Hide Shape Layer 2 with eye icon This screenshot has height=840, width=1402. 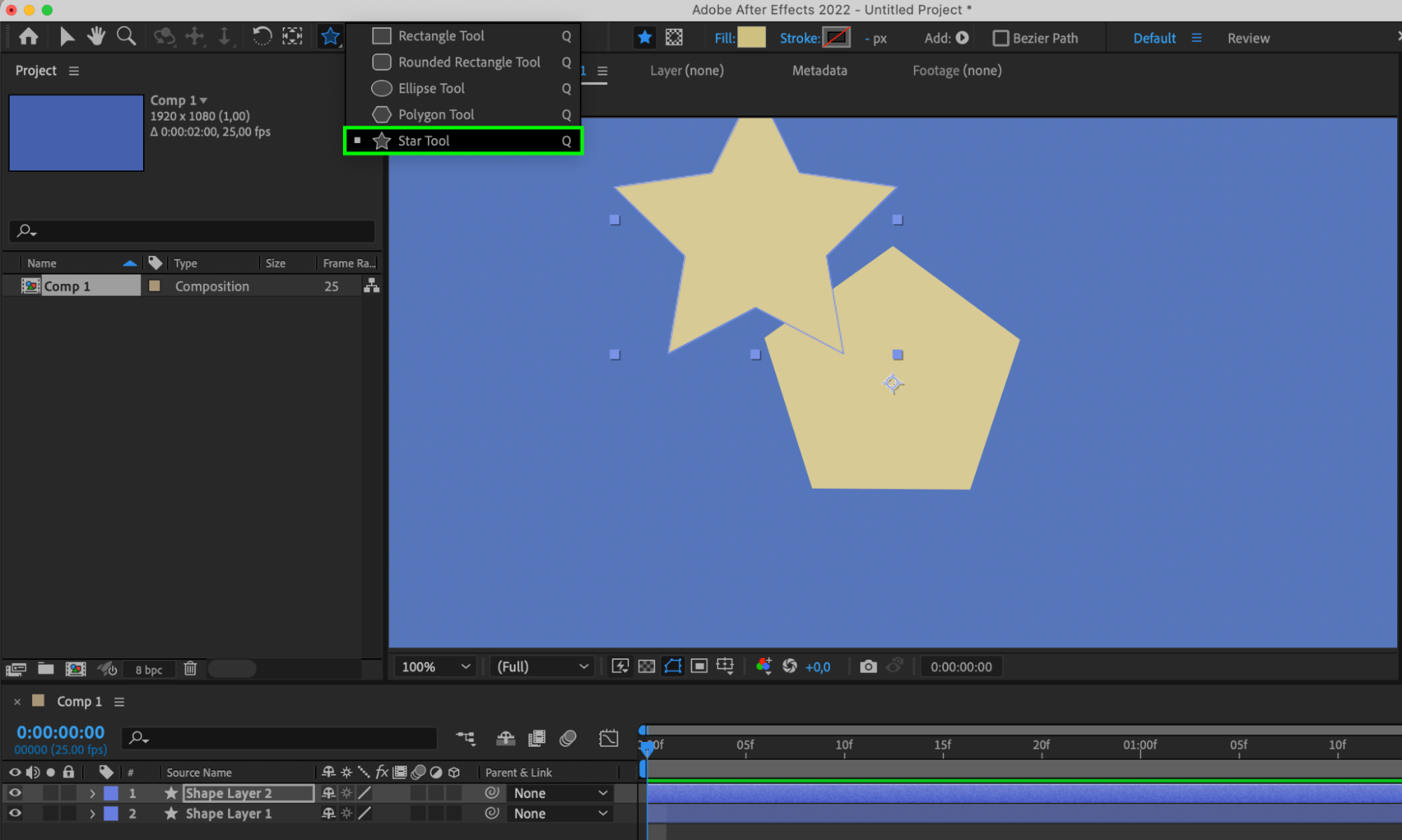pyautogui.click(x=15, y=793)
